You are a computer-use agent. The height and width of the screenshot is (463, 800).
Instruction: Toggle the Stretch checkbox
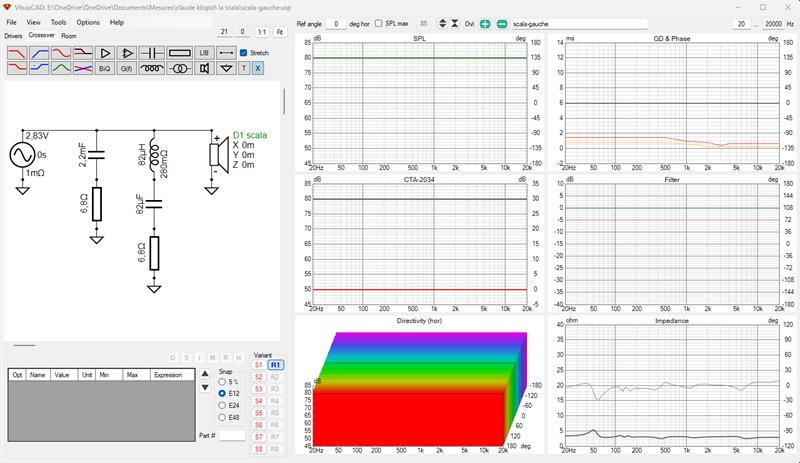tap(243, 53)
